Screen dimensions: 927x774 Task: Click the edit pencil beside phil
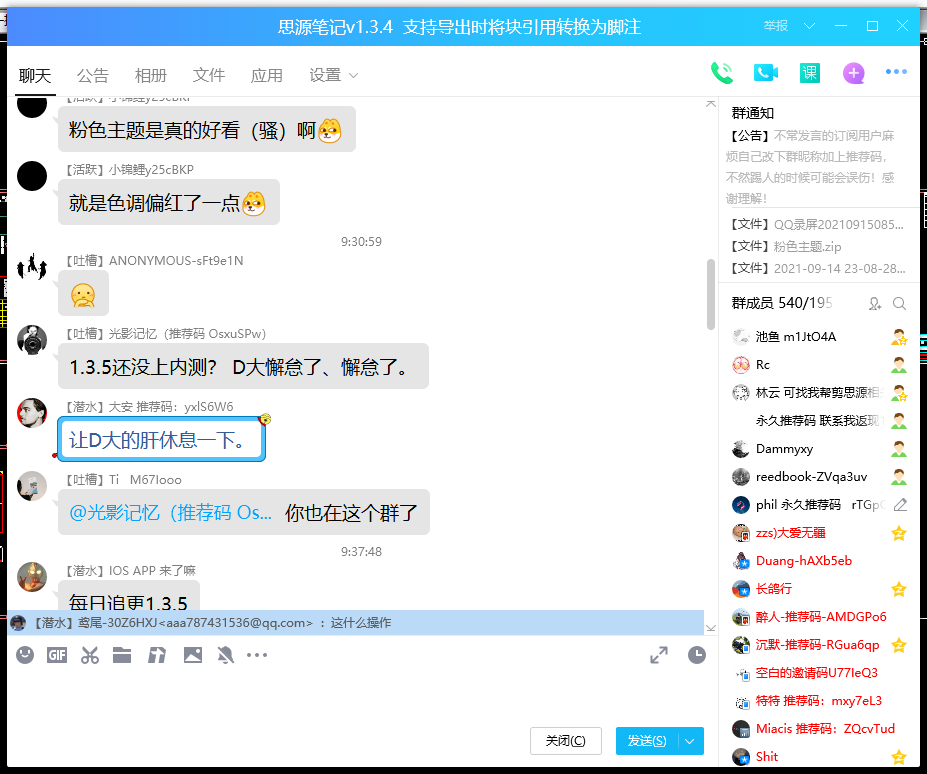(x=900, y=504)
